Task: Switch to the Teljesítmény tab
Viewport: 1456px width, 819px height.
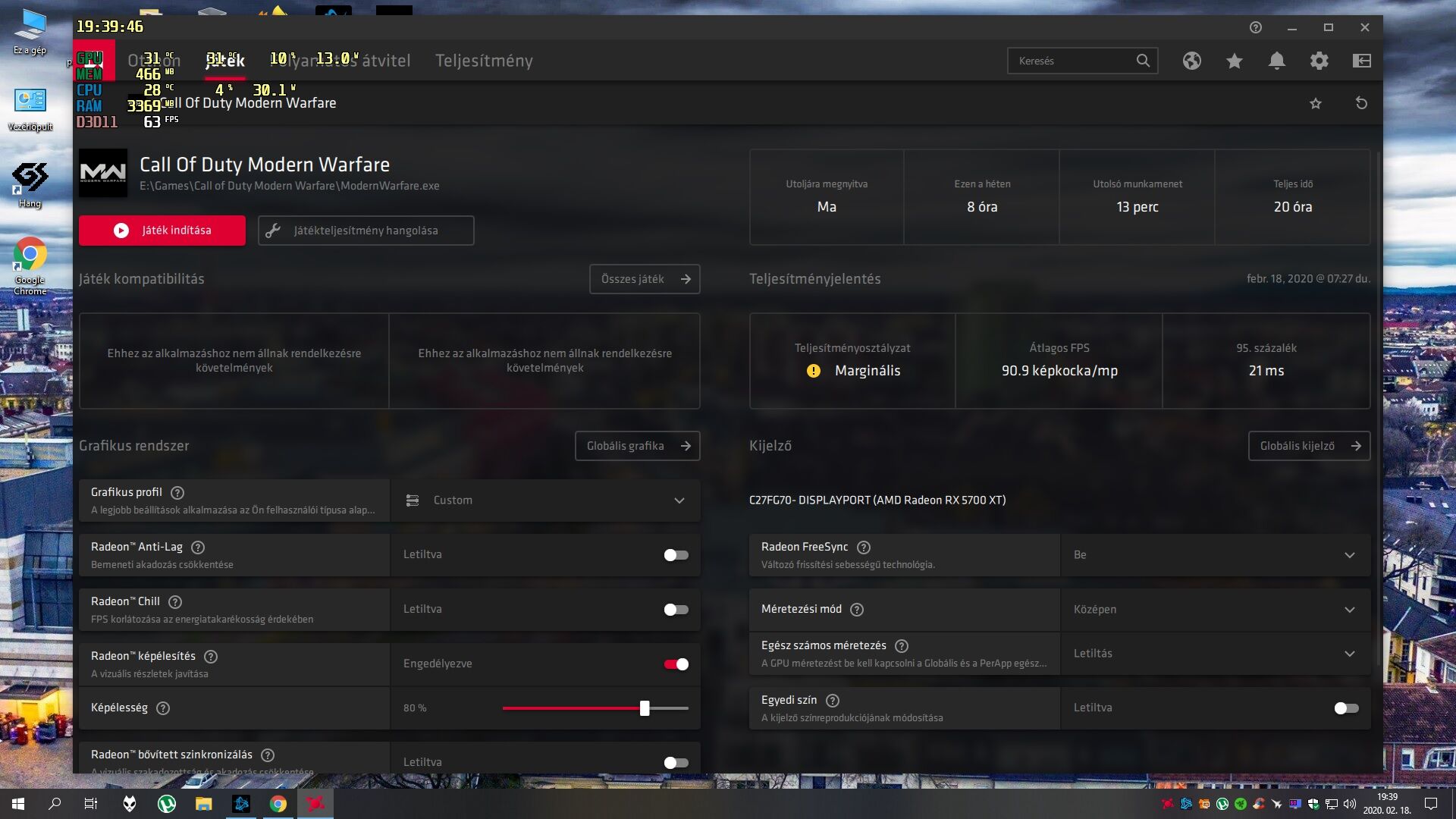Action: (x=484, y=61)
